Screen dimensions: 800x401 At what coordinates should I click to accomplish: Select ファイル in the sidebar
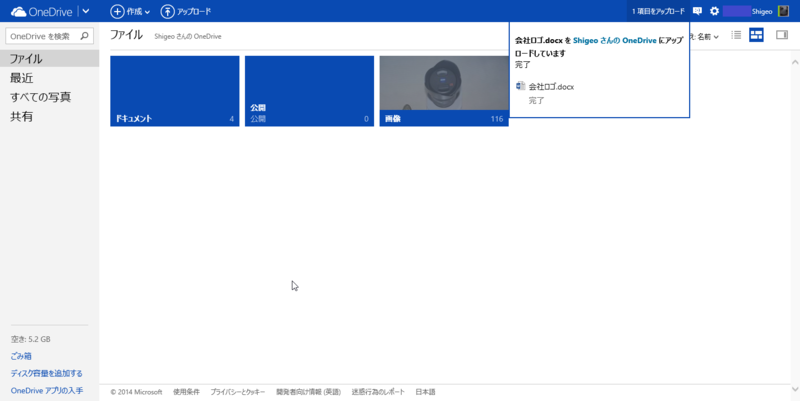coord(49,59)
